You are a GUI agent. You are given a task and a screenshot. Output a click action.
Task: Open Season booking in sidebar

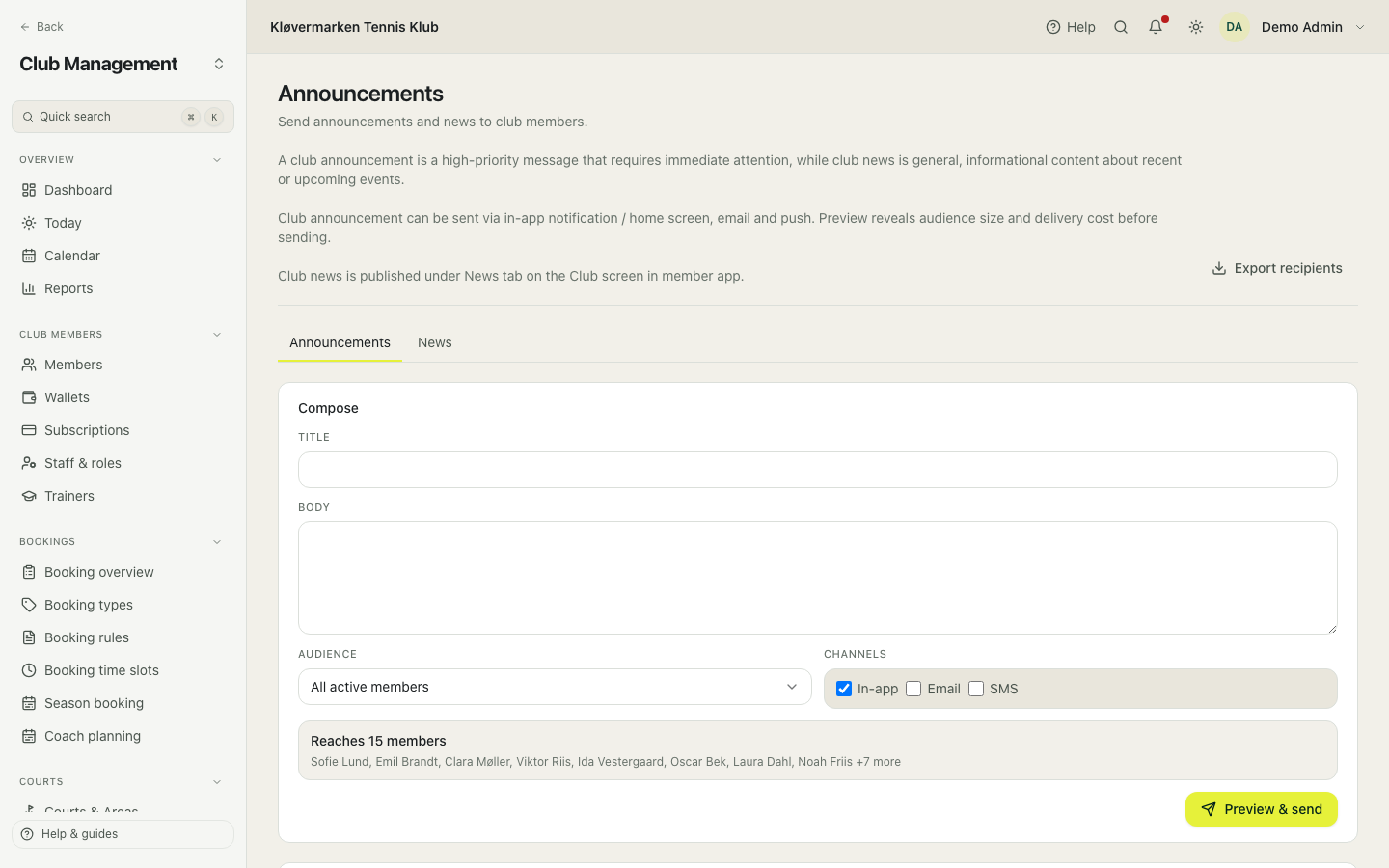(x=123, y=703)
